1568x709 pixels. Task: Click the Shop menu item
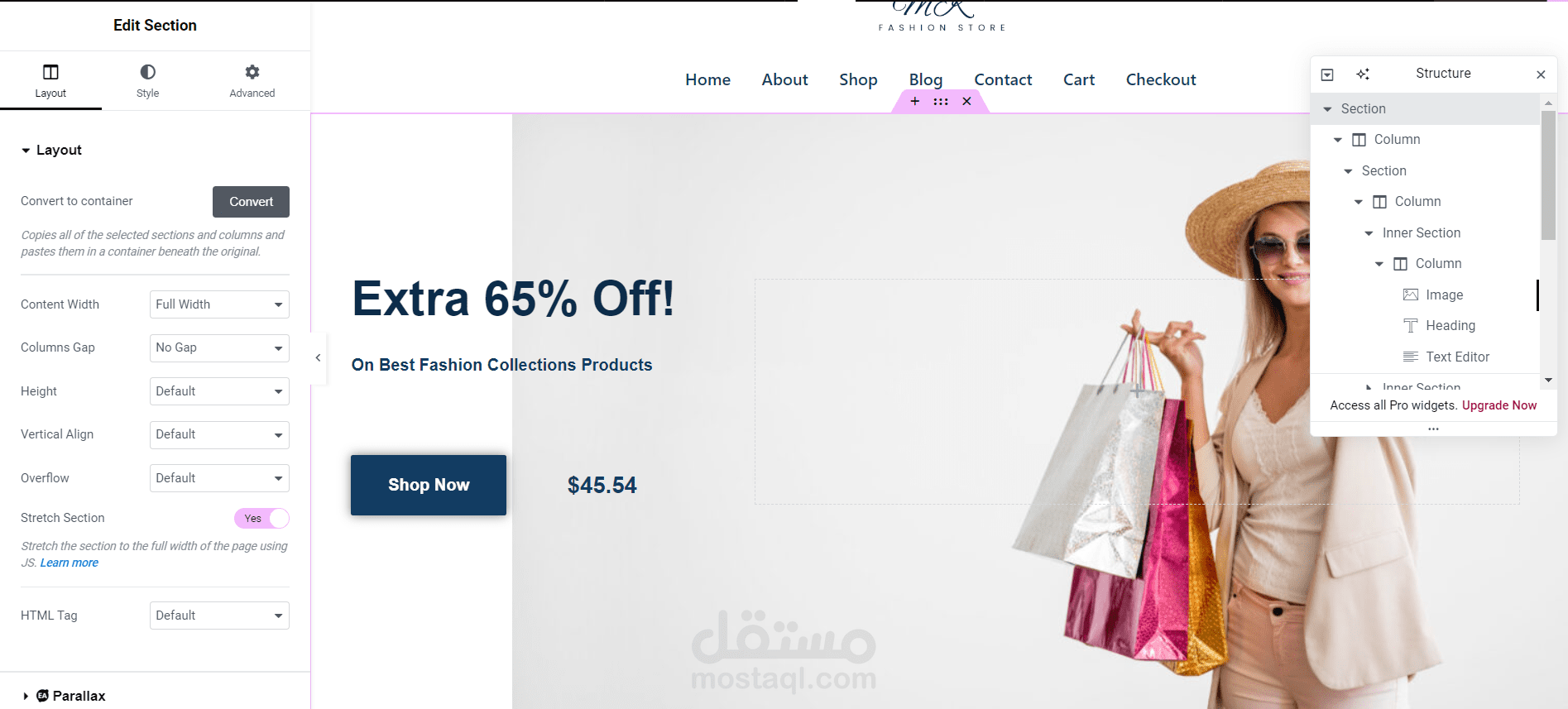click(x=858, y=79)
